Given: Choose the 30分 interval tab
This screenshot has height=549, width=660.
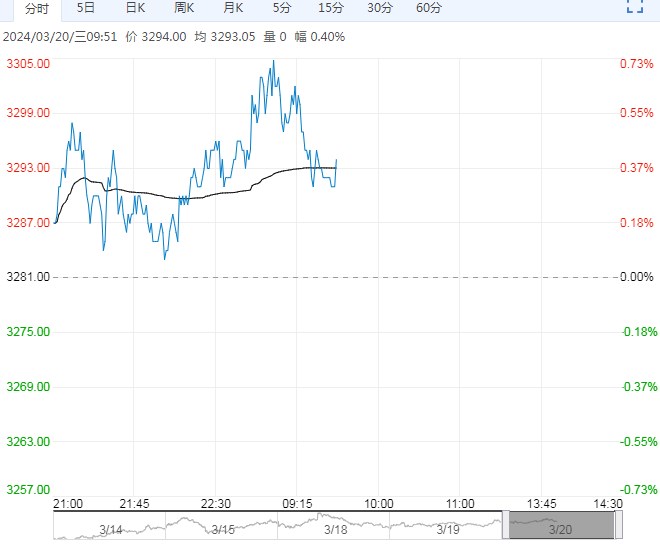Looking at the screenshot, I should [380, 8].
